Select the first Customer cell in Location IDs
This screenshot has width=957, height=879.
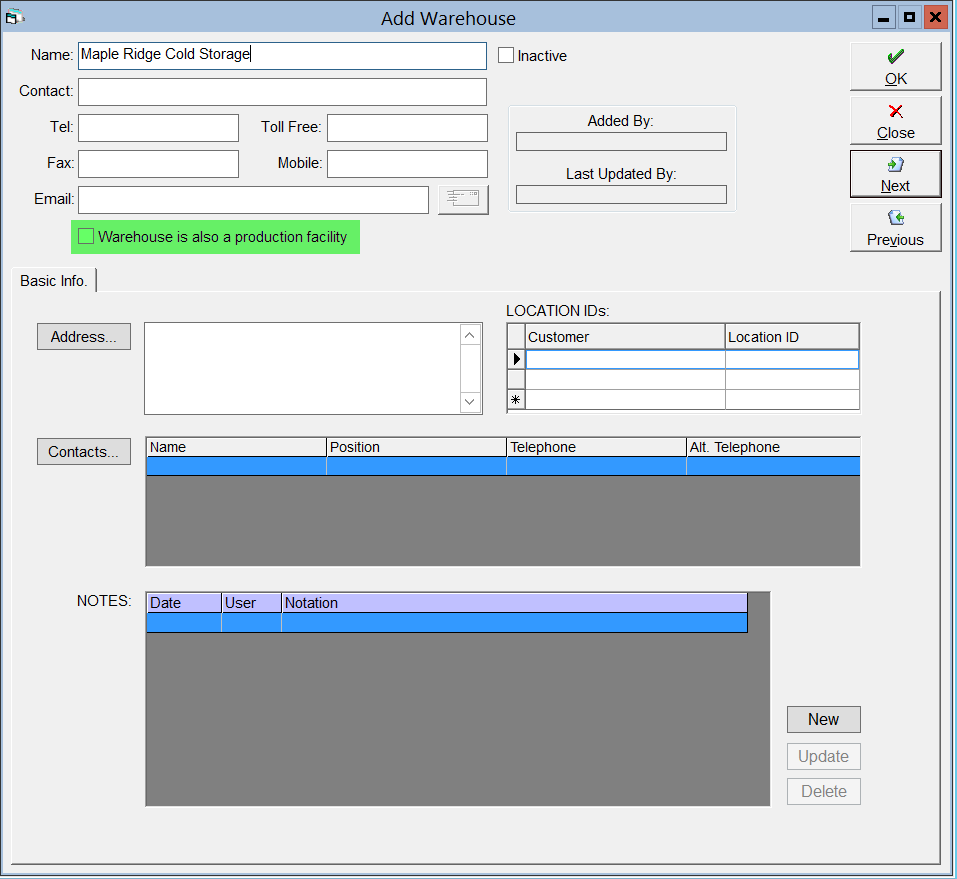click(x=625, y=360)
